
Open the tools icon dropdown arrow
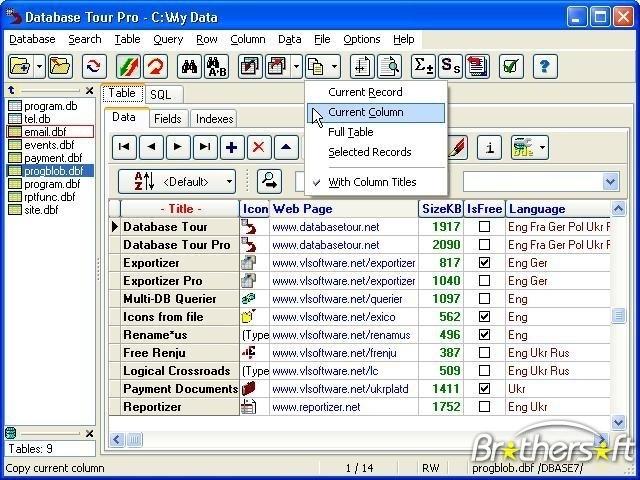click(542, 147)
